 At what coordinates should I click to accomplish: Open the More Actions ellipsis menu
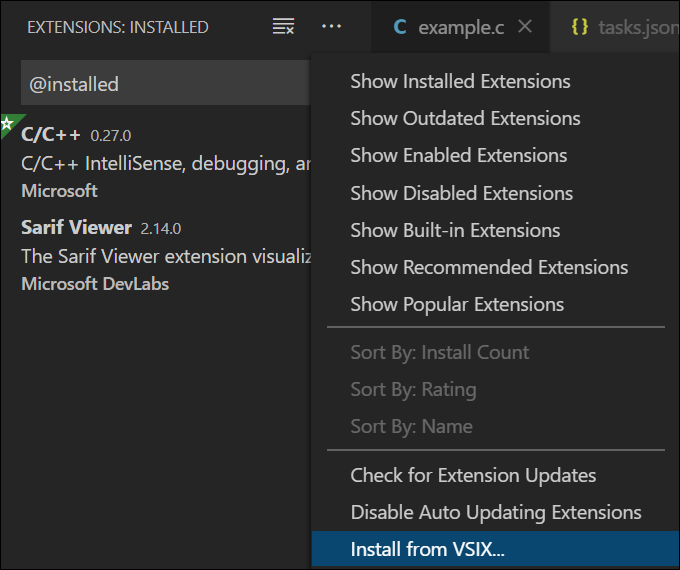(x=332, y=27)
